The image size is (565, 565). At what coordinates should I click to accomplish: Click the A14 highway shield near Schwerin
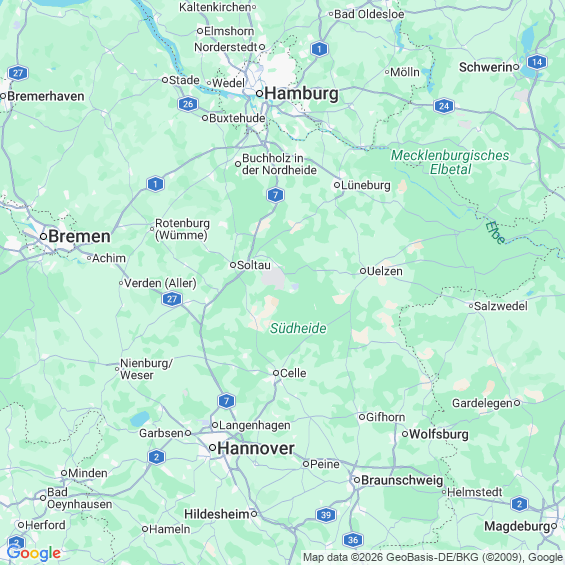coord(537,62)
